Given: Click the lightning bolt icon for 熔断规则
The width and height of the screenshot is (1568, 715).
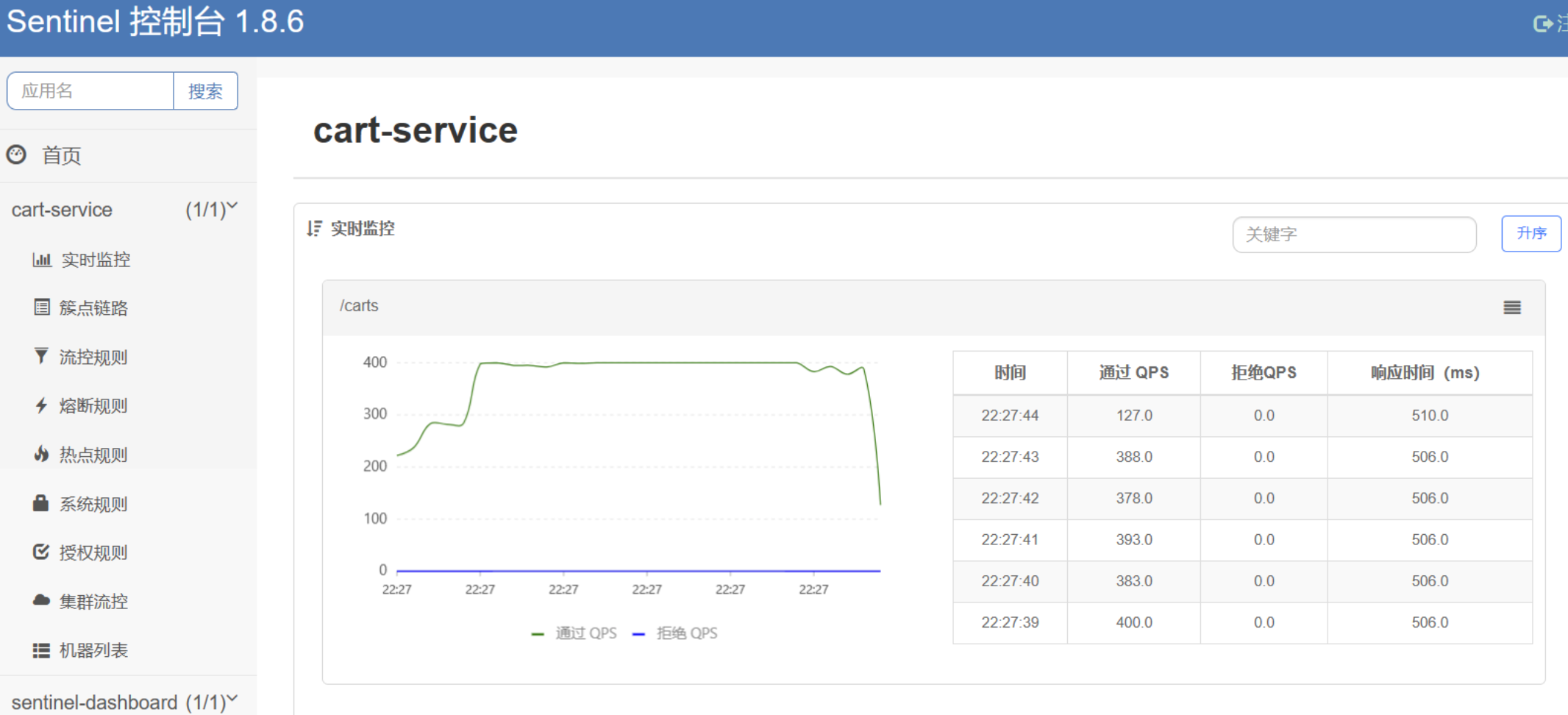Looking at the screenshot, I should coord(41,405).
